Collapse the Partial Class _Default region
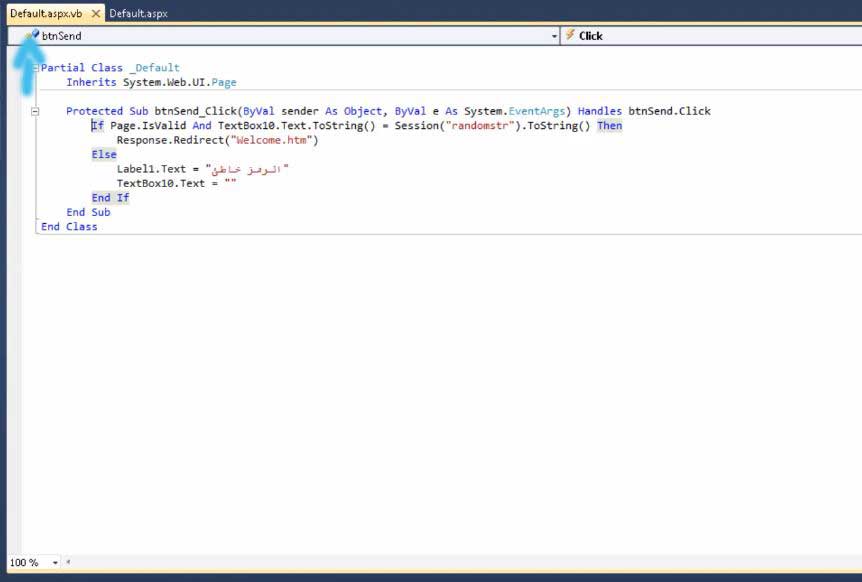This screenshot has width=862, height=582. [x=35, y=68]
